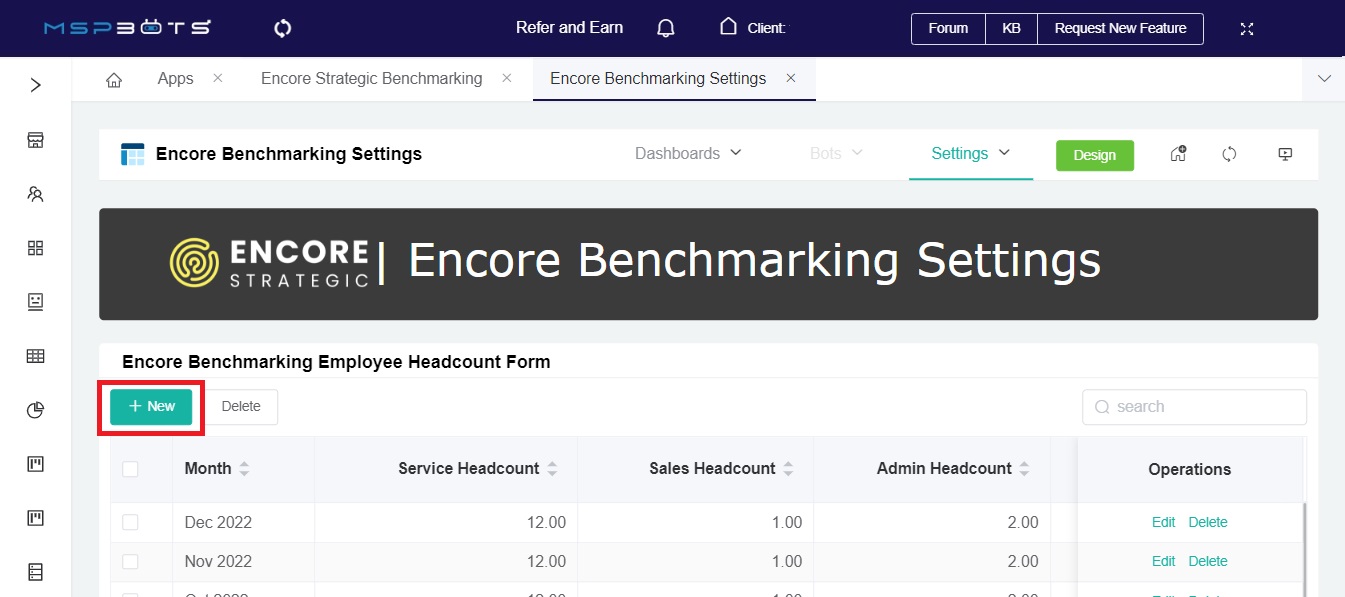1345x597 pixels.
Task: Click the refresh icon beside Design
Action: coord(1230,154)
